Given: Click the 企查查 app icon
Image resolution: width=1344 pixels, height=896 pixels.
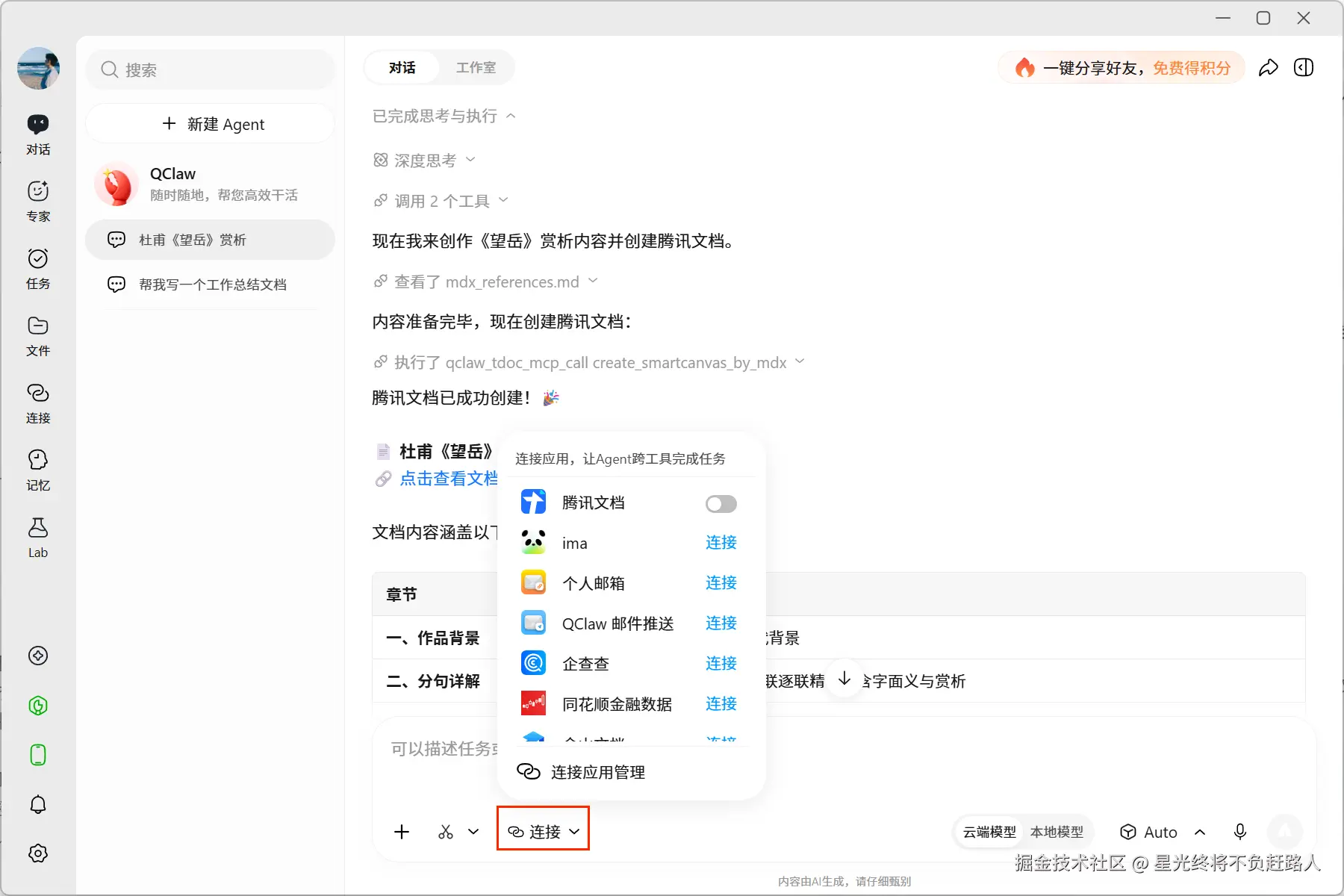Looking at the screenshot, I should tap(533, 663).
